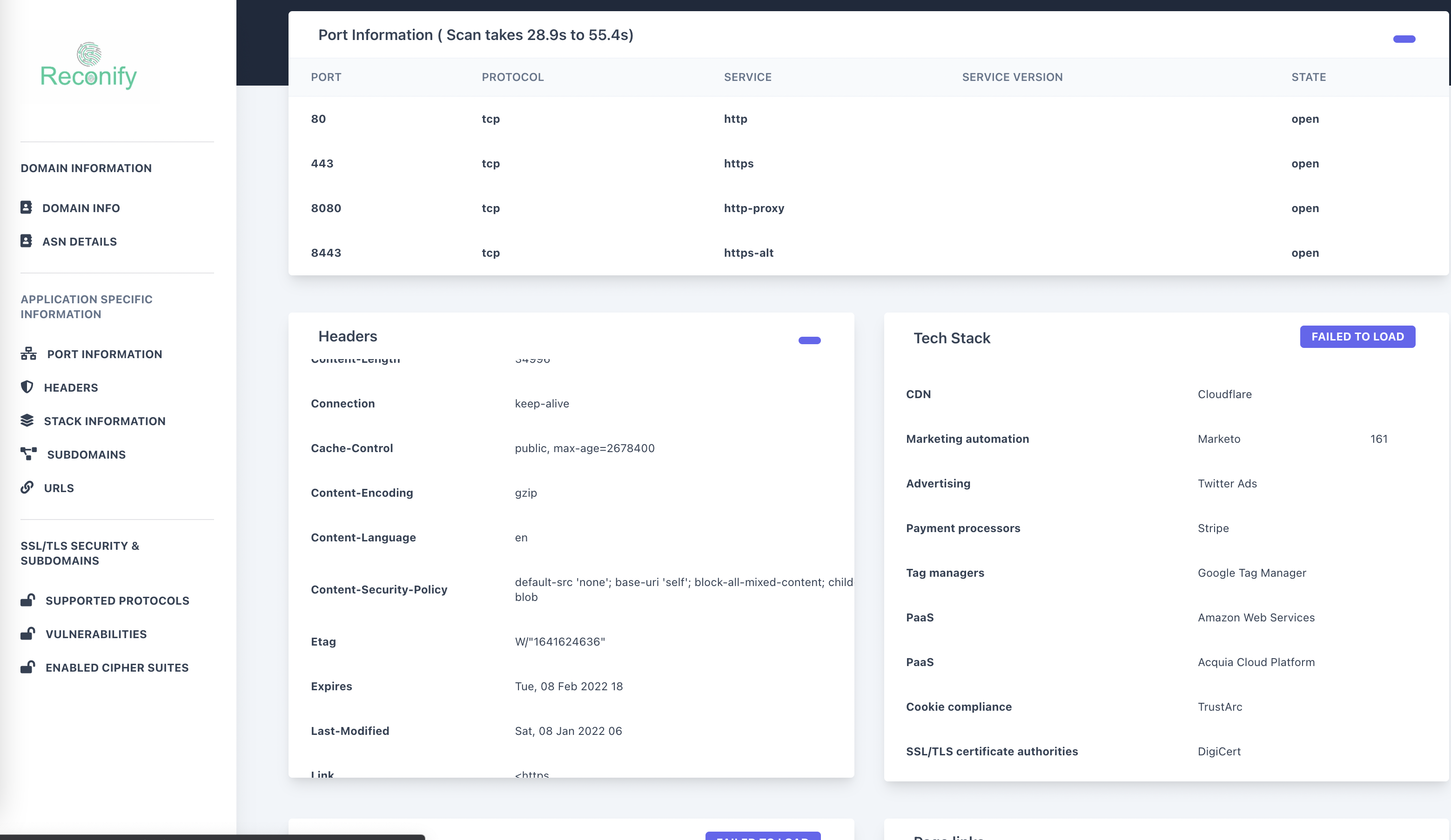This screenshot has height=840, width=1451.
Task: Click DigiCert certificate authority entry
Action: (x=1220, y=752)
